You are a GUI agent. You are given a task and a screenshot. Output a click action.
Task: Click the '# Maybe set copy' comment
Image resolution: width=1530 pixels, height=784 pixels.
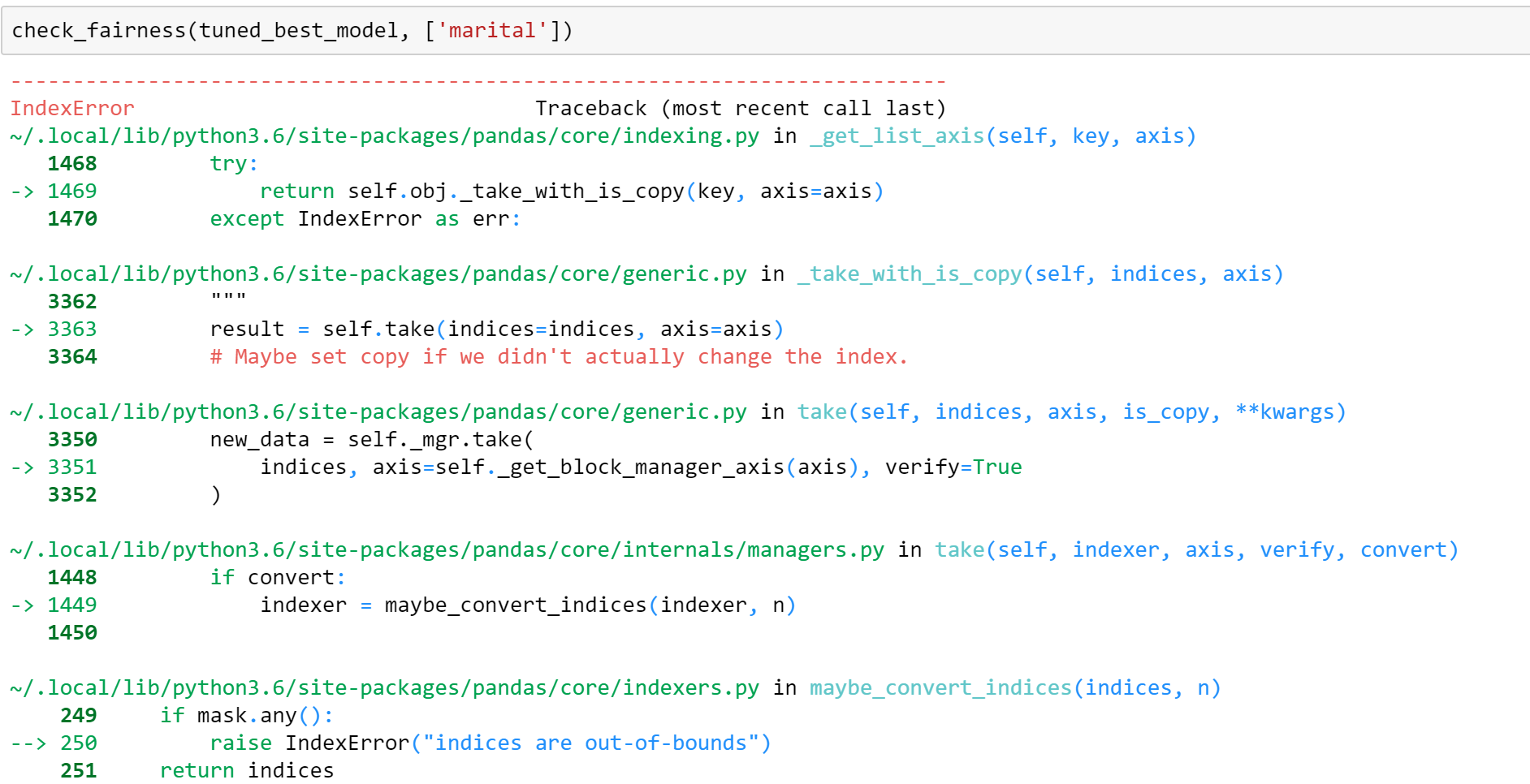tap(559, 357)
